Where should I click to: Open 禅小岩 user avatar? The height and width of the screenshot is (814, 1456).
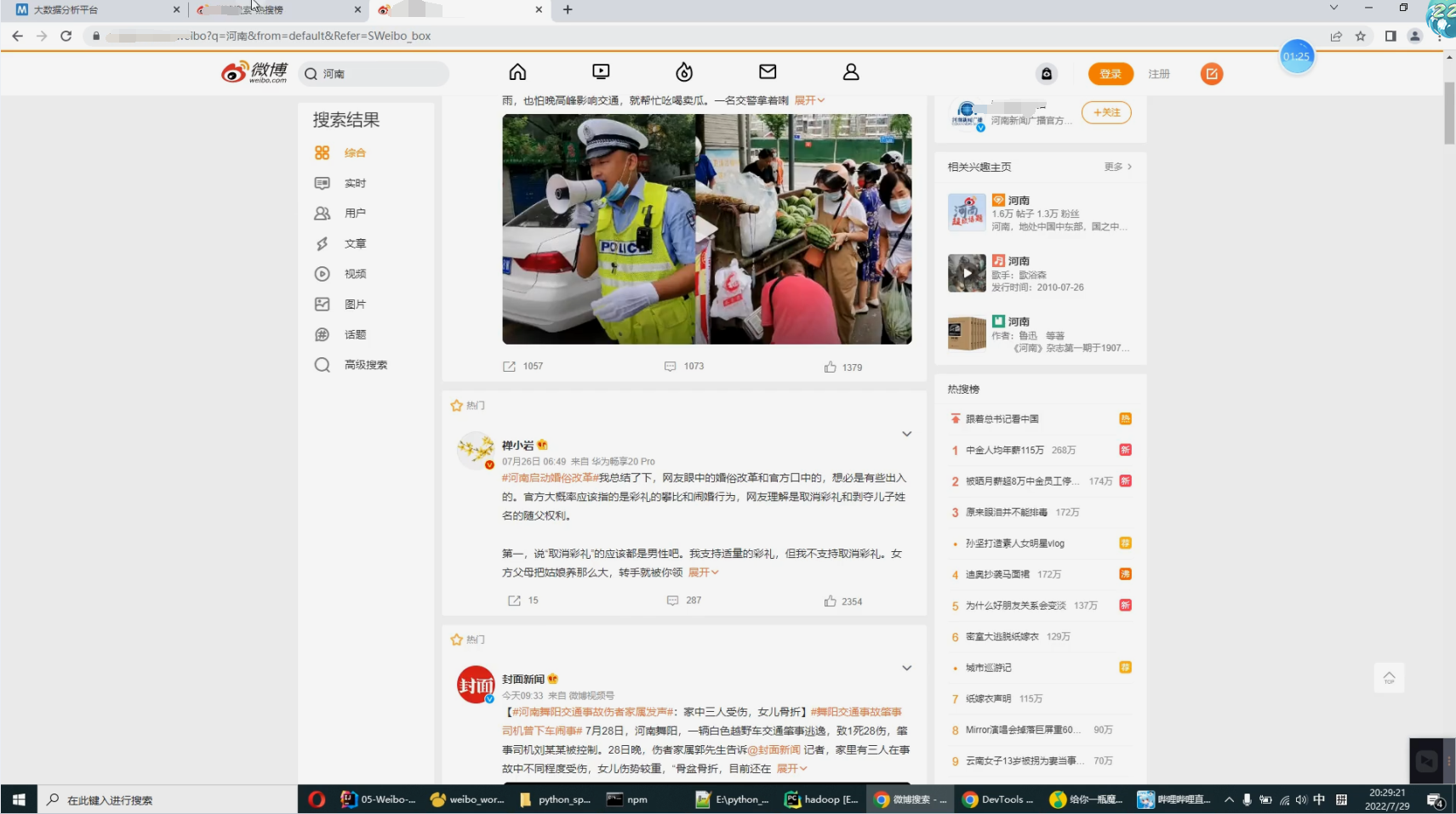pyautogui.click(x=476, y=450)
